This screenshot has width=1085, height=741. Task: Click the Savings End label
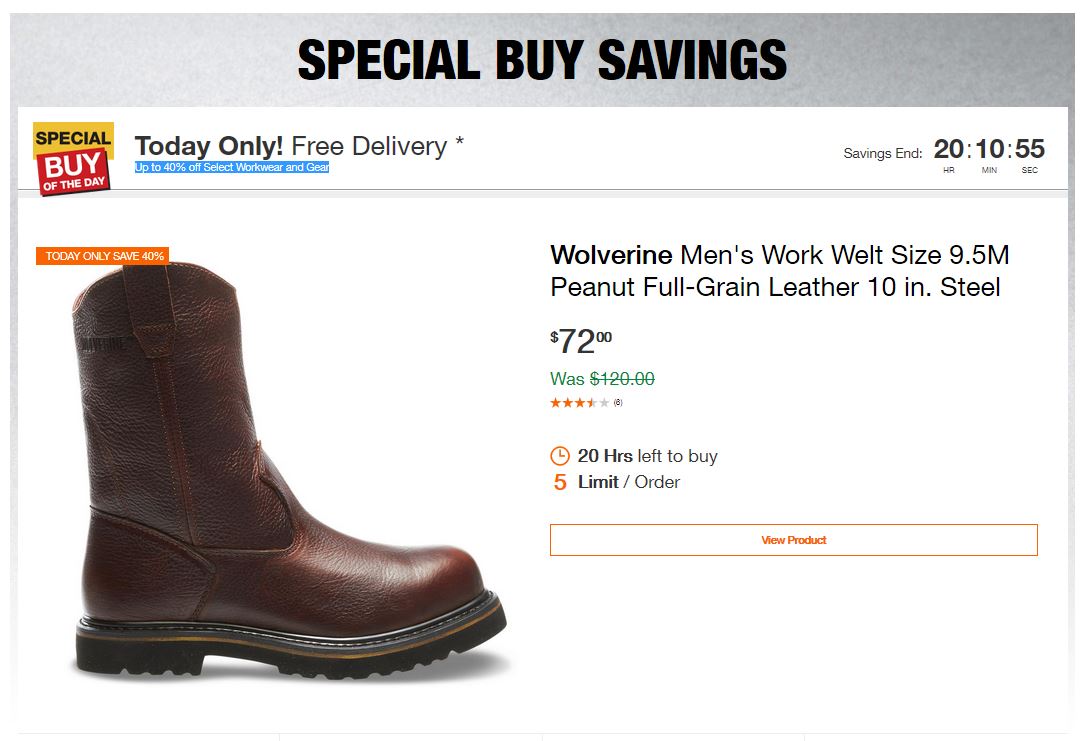[x=882, y=153]
